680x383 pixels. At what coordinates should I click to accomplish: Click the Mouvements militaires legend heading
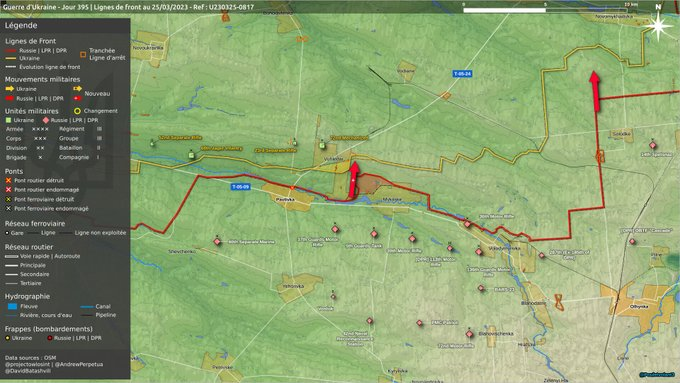coord(42,79)
